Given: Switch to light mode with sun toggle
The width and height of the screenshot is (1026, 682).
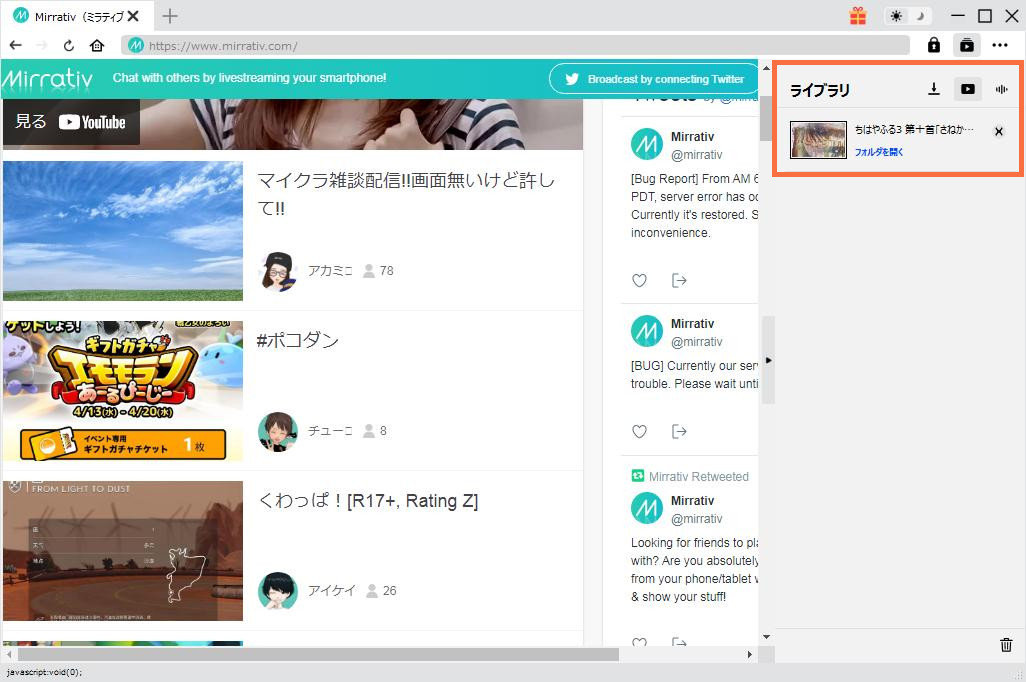Looking at the screenshot, I should coord(896,16).
